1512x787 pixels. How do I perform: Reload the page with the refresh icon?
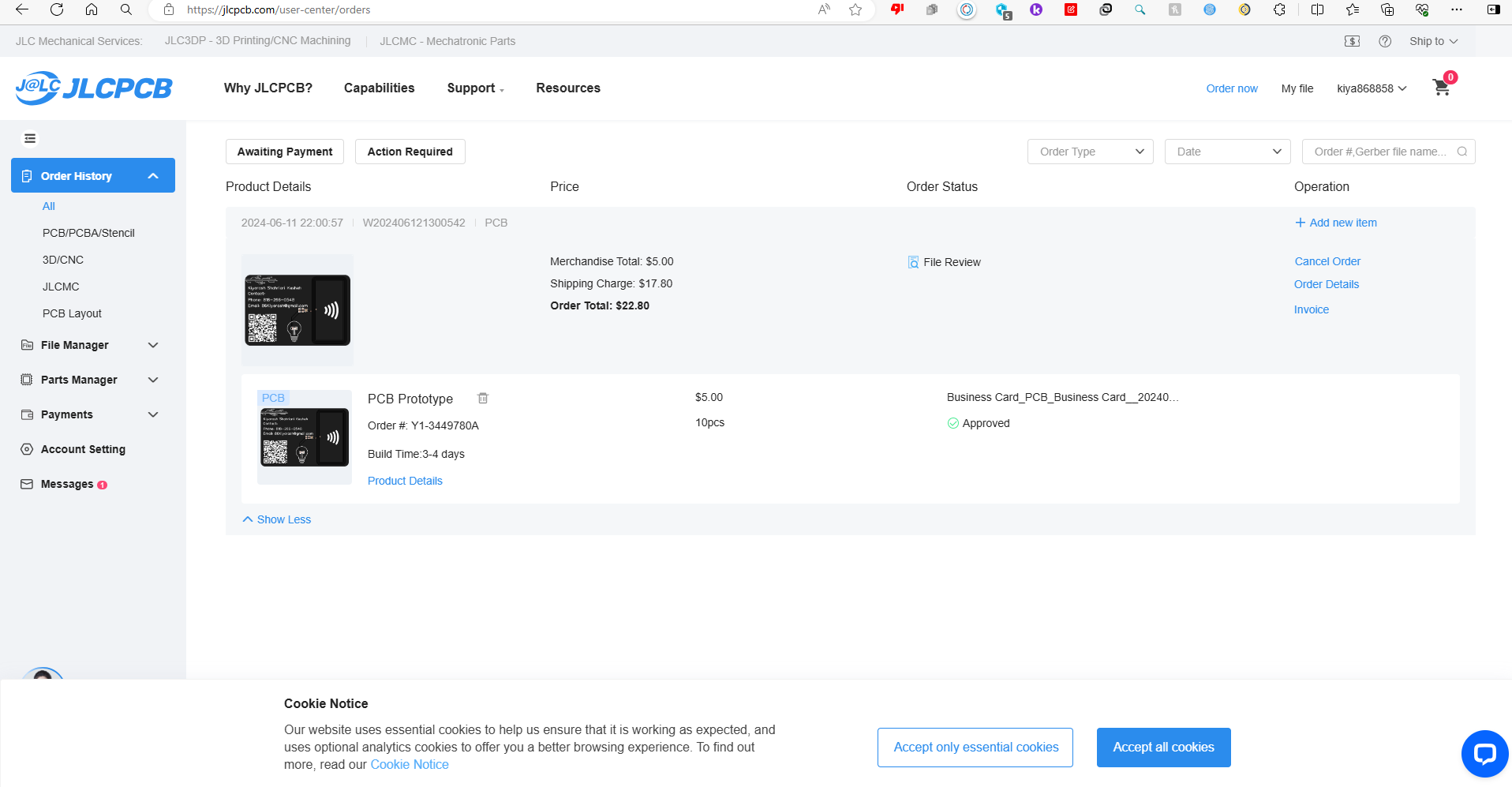[57, 9]
